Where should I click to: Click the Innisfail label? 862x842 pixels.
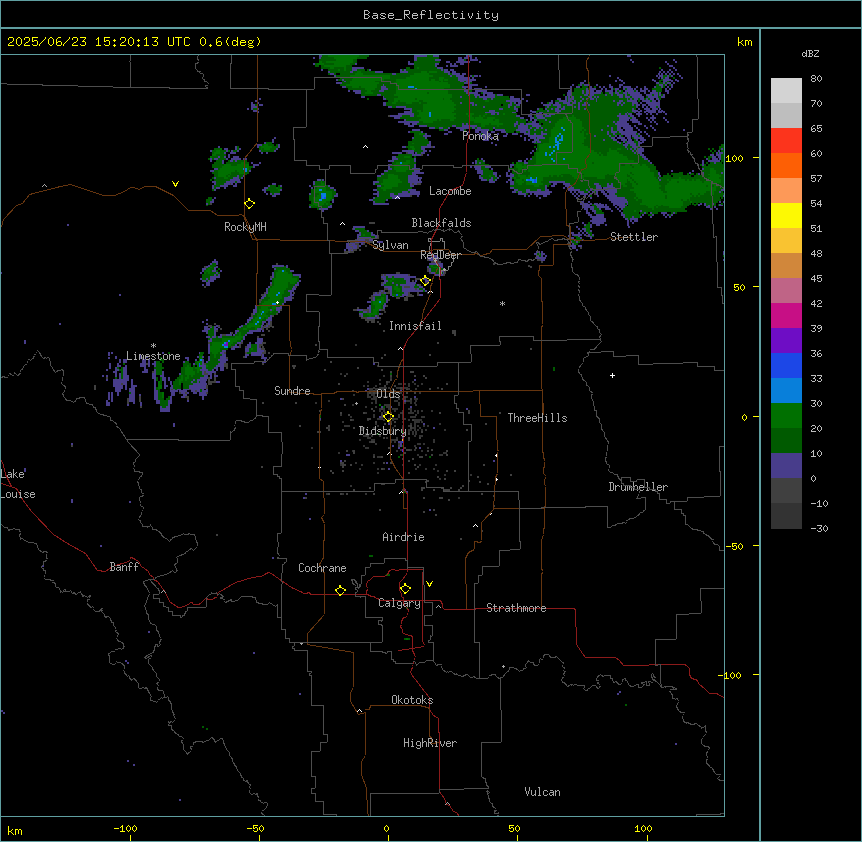[x=415, y=326]
